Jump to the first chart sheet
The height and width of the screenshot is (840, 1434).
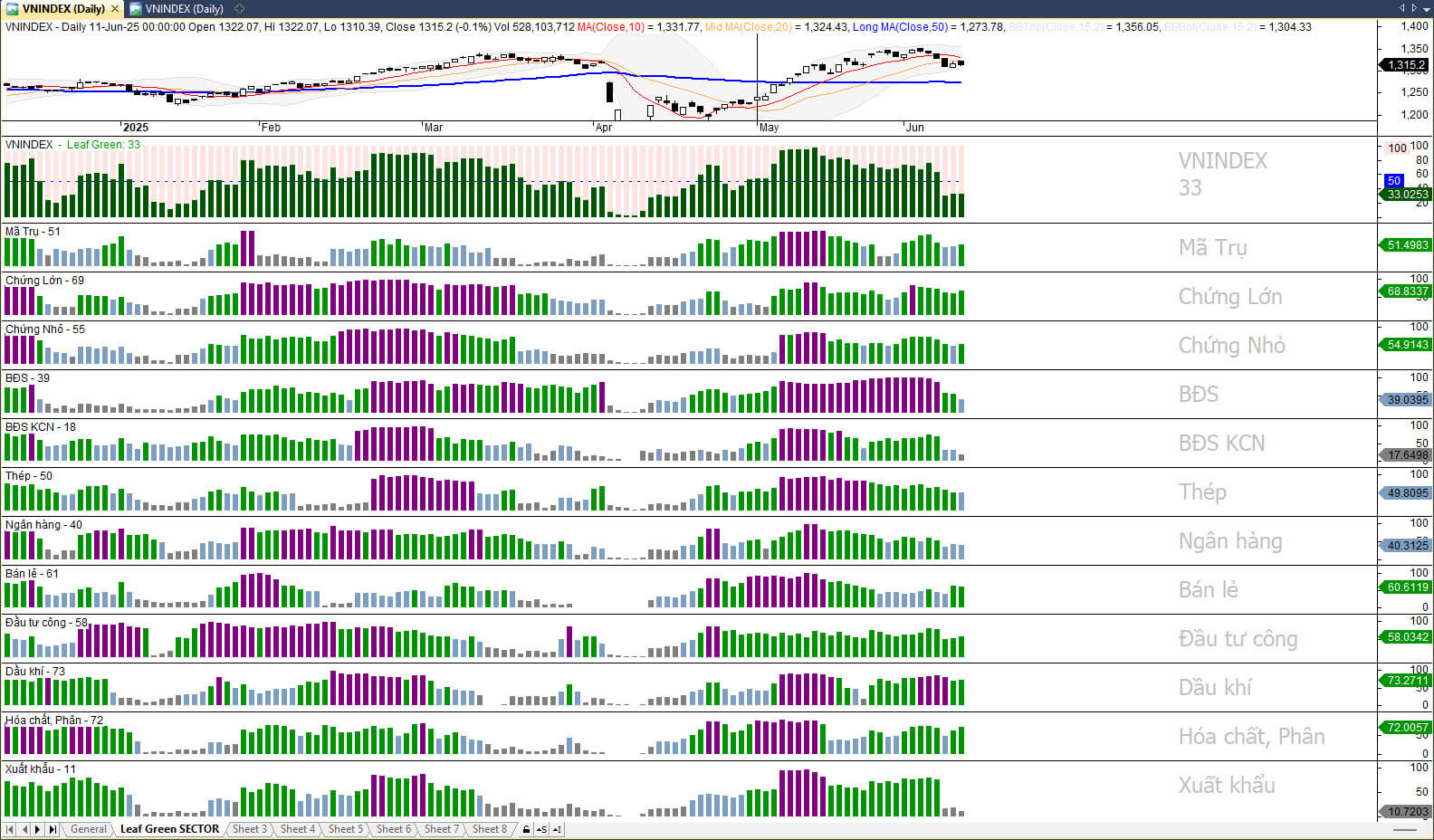tap(10, 829)
